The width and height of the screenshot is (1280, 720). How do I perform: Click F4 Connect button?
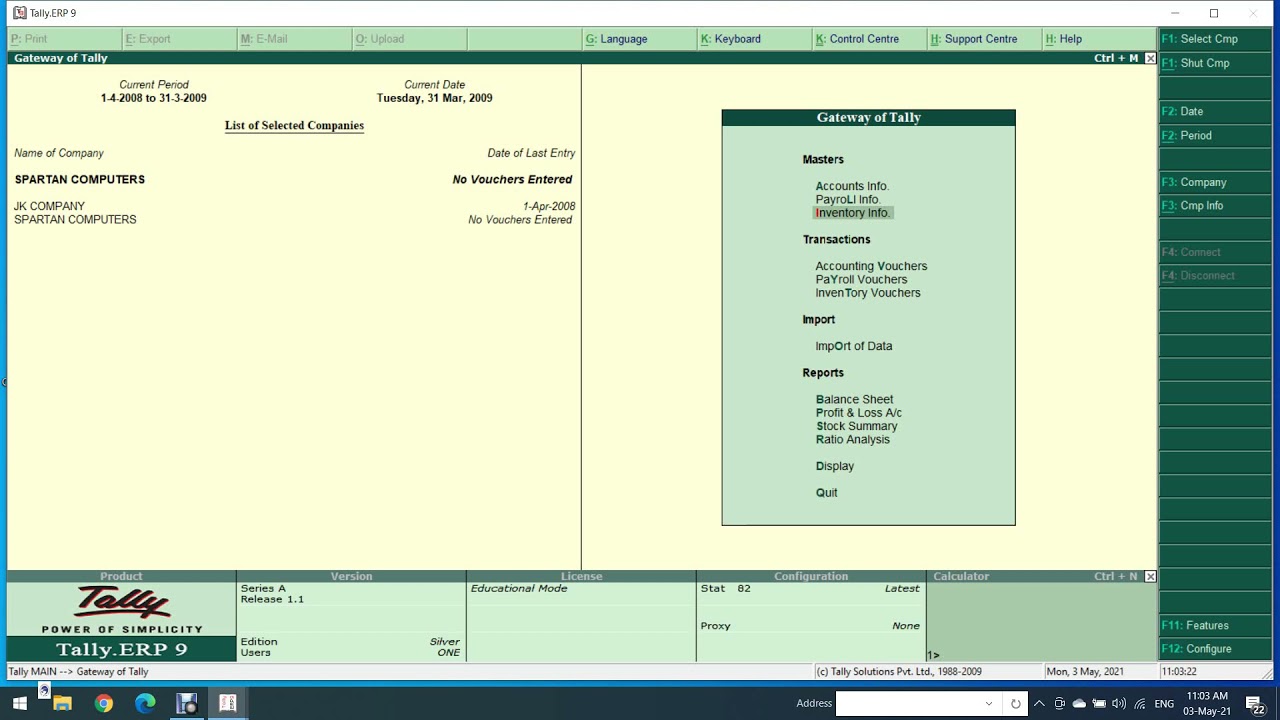point(1215,252)
